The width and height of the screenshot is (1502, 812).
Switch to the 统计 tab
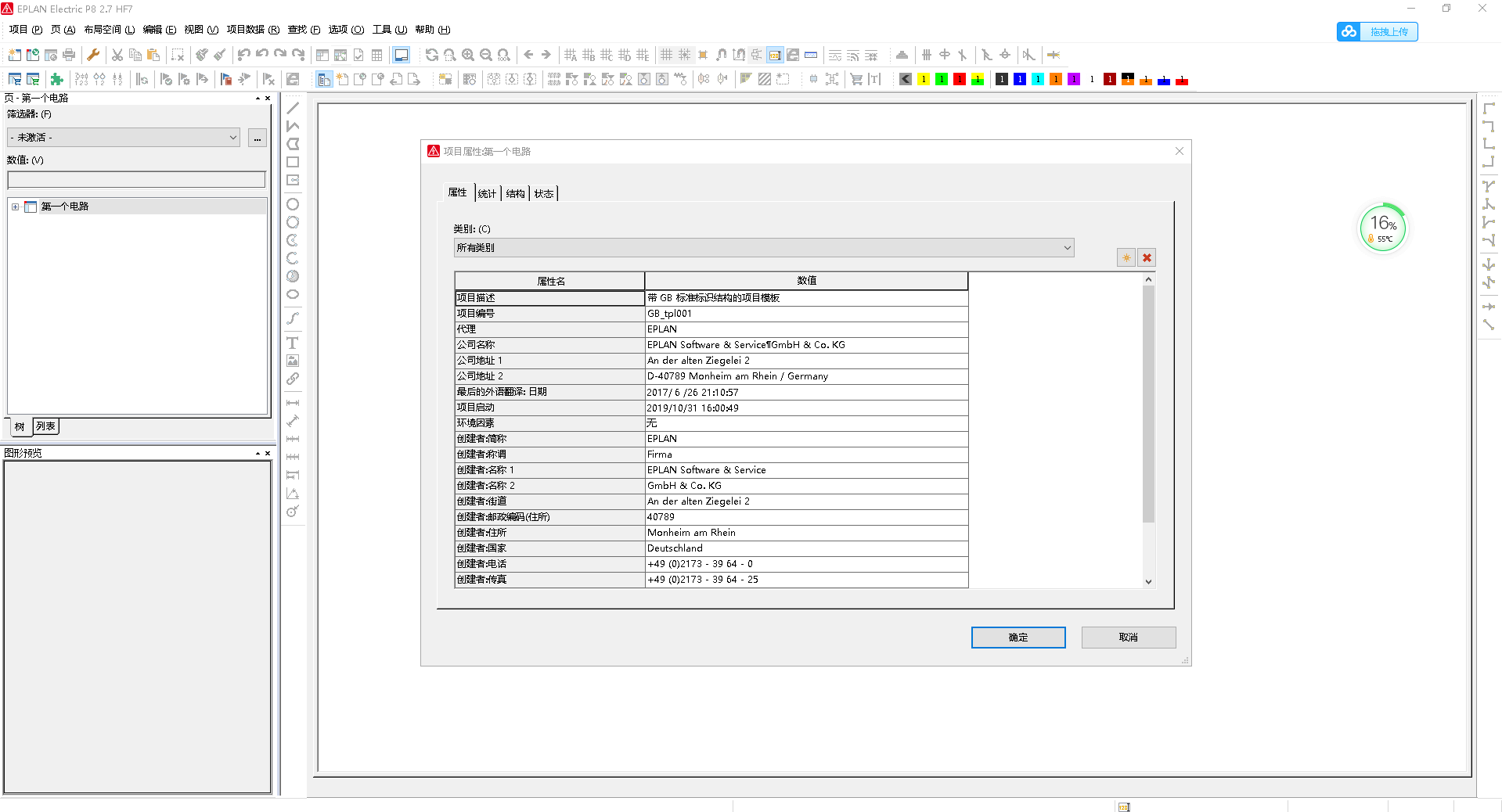click(487, 193)
